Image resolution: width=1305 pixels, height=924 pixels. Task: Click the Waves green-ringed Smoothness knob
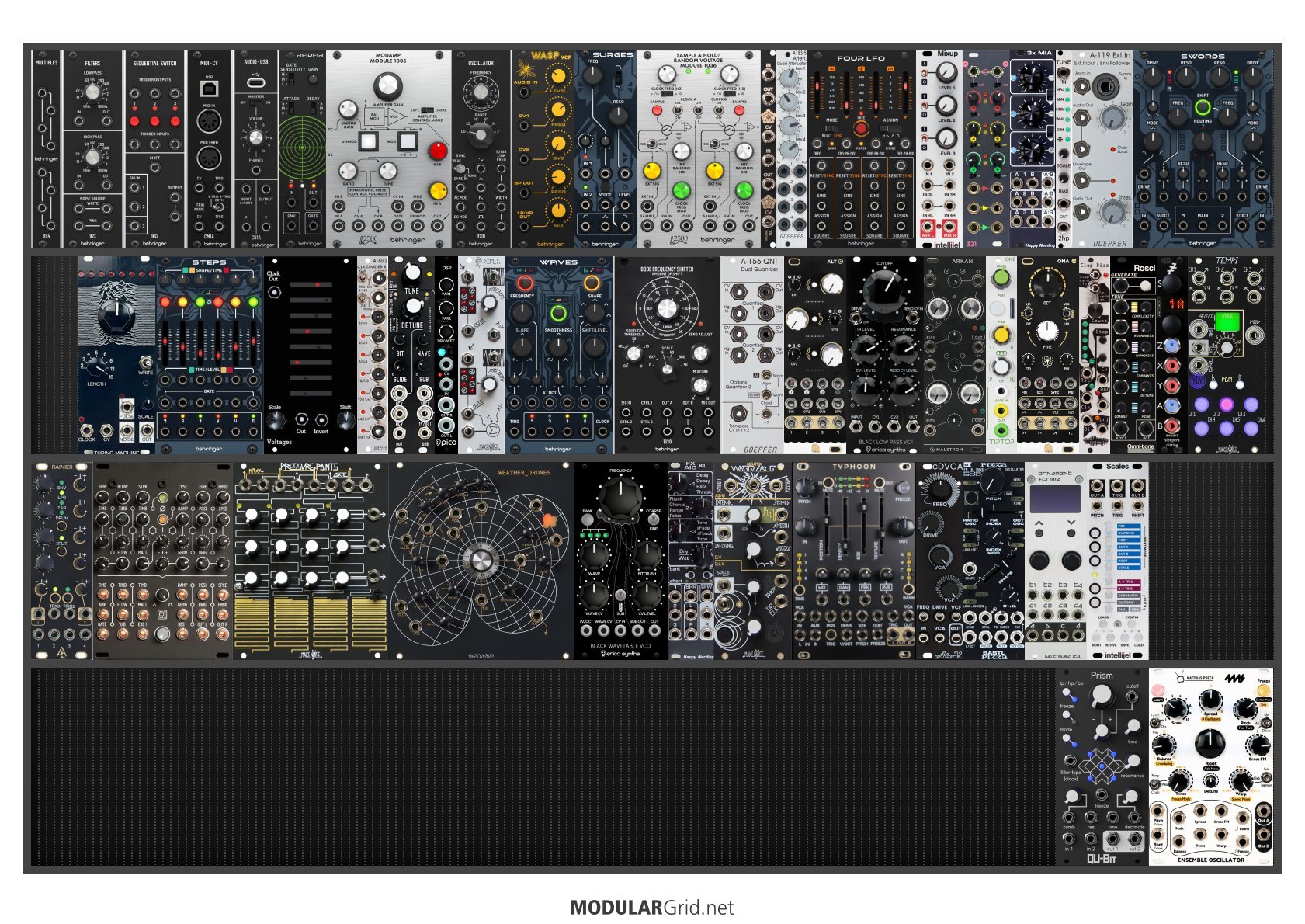557,314
